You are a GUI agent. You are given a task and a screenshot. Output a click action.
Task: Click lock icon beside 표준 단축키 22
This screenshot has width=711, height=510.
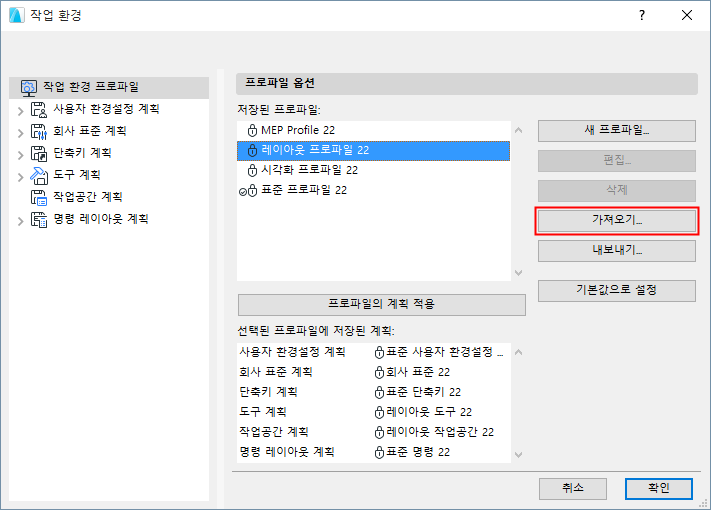[379, 393]
